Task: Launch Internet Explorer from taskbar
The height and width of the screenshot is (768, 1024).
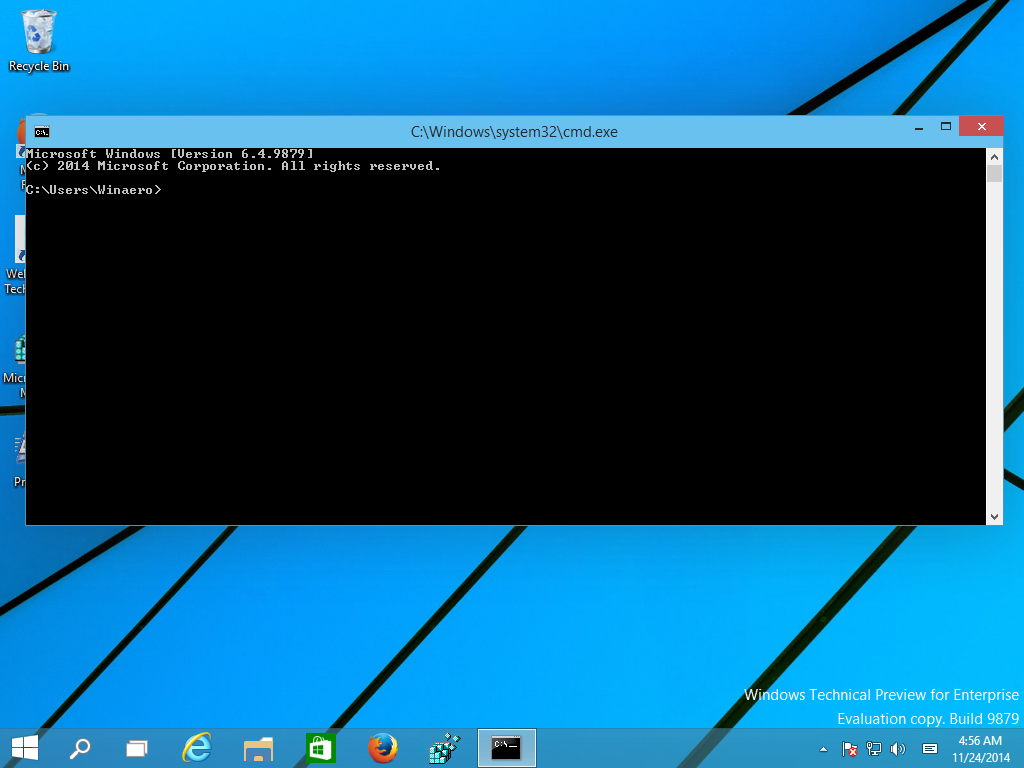Action: tap(197, 748)
